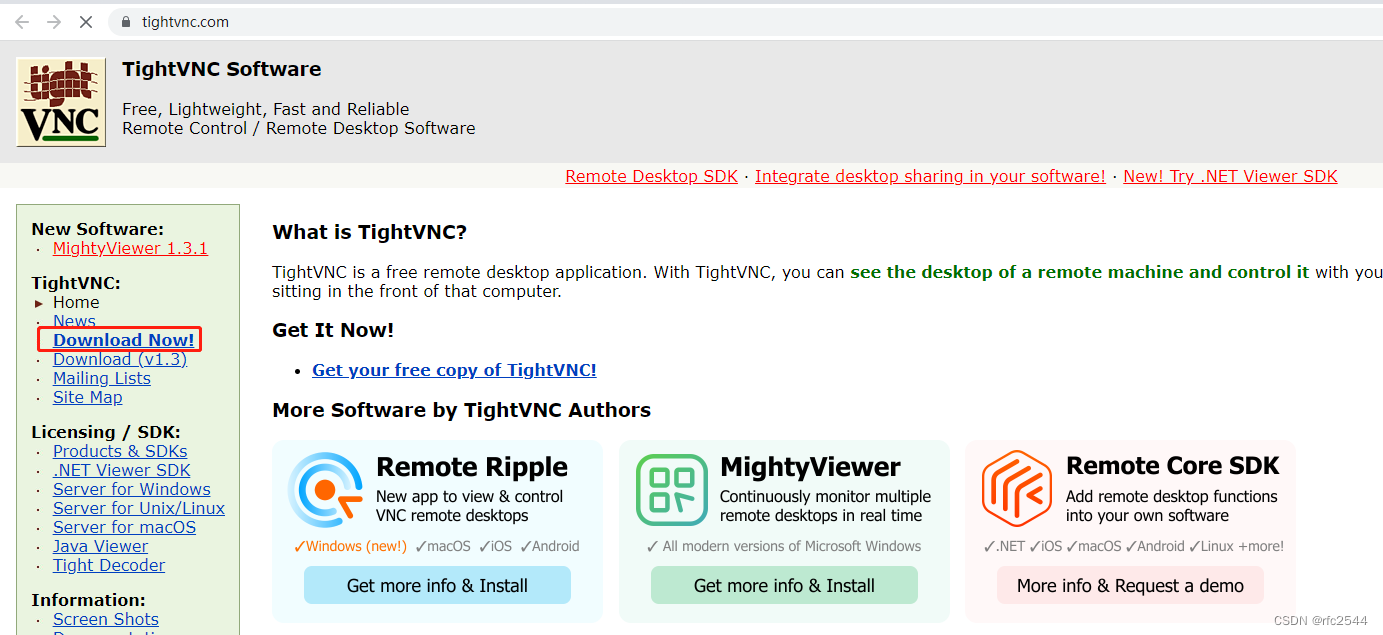The image size is (1383, 635).
Task: Click the padlock site info icon
Action: tap(126, 21)
